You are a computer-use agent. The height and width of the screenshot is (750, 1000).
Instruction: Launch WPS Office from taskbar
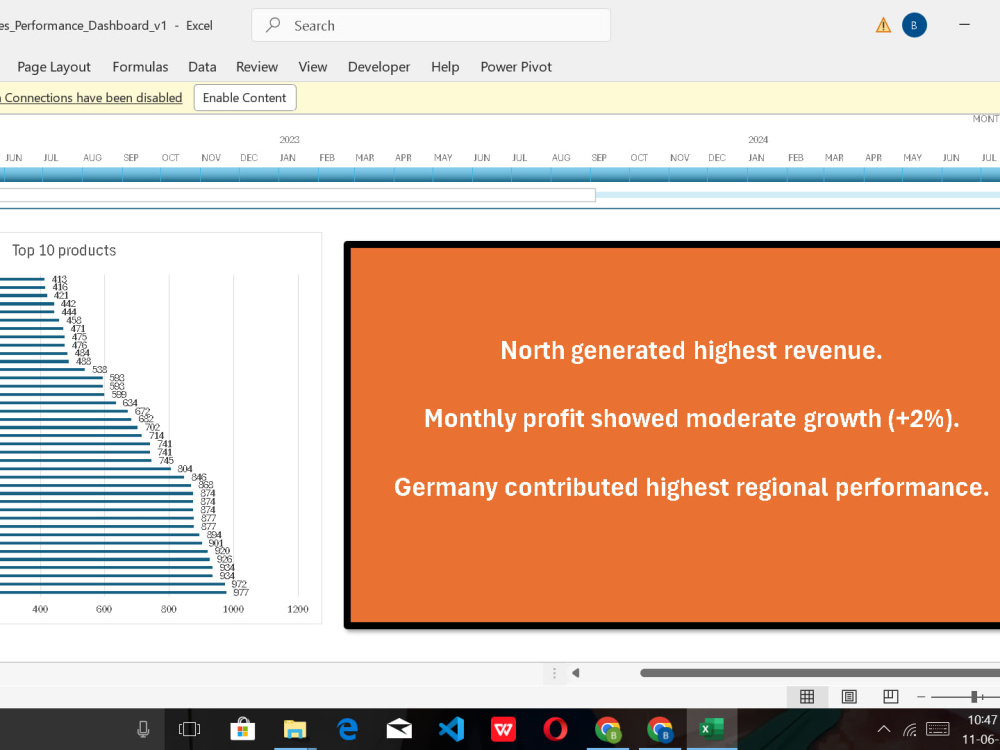(503, 729)
